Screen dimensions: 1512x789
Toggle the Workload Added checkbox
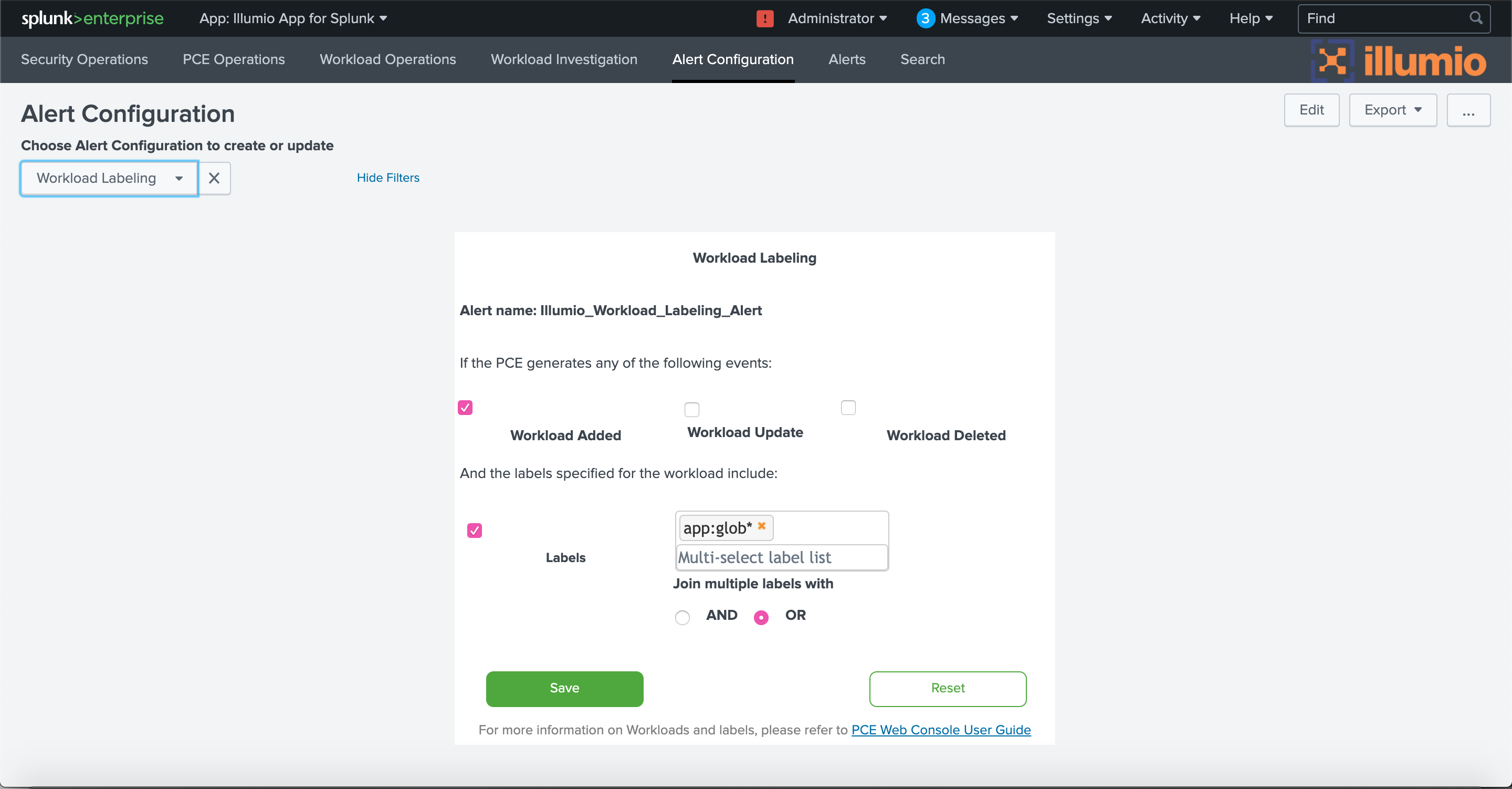[465, 408]
